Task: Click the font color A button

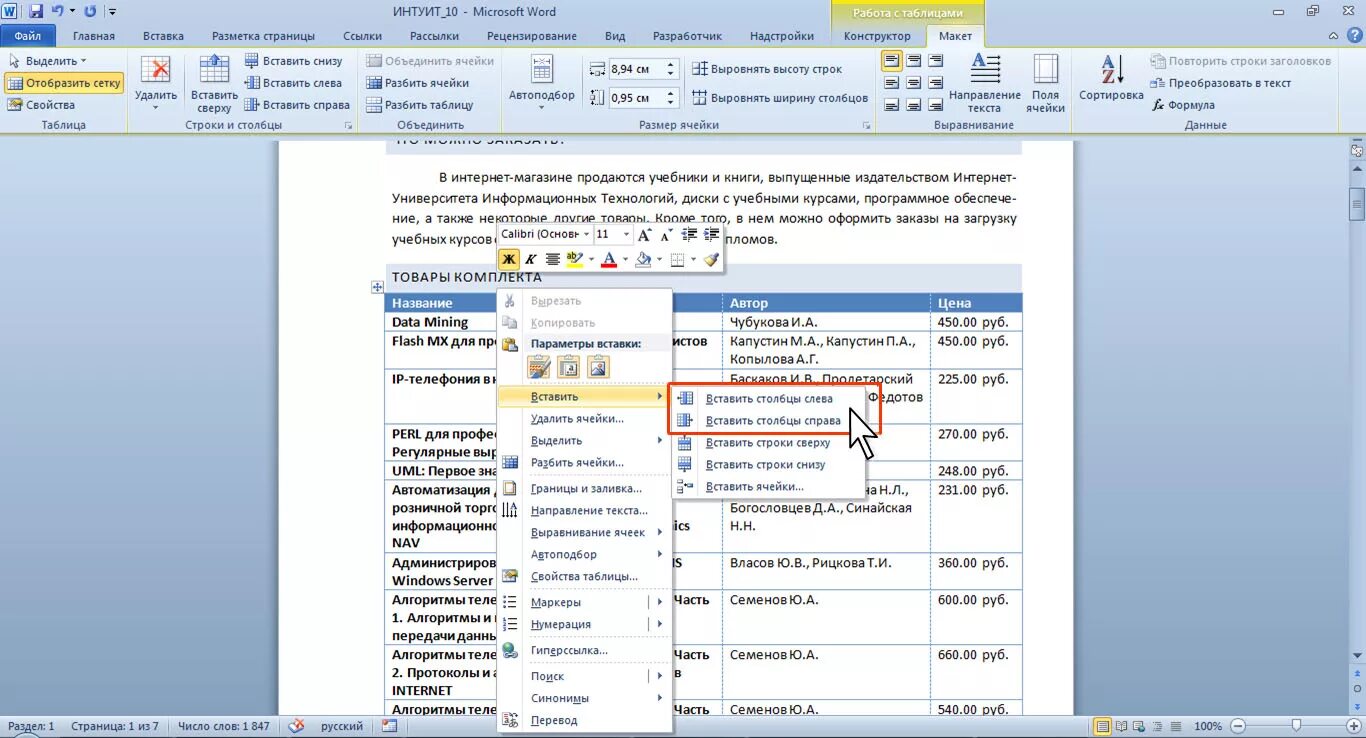Action: [x=609, y=259]
